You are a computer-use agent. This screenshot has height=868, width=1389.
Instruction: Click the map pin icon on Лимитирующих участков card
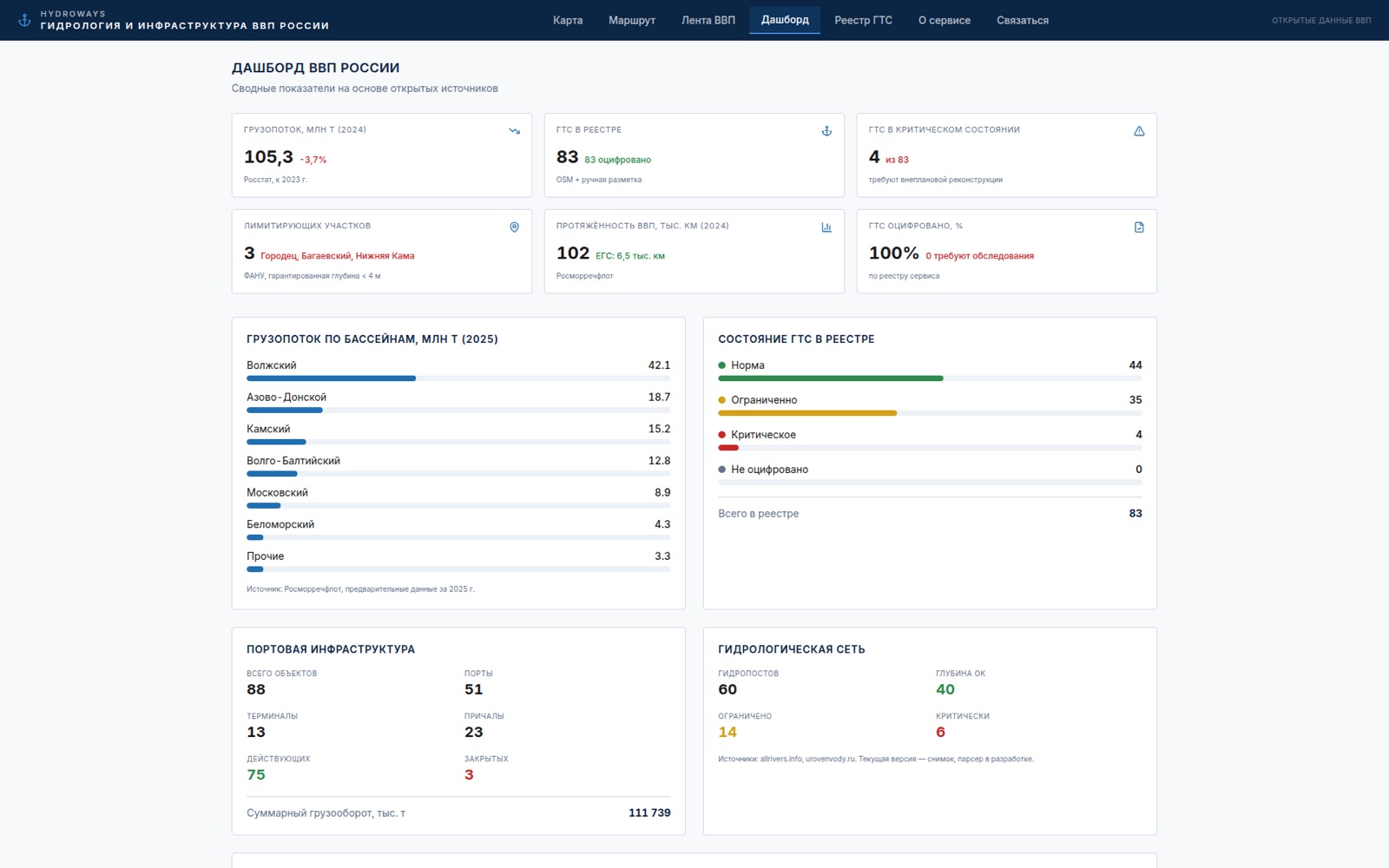tap(514, 227)
